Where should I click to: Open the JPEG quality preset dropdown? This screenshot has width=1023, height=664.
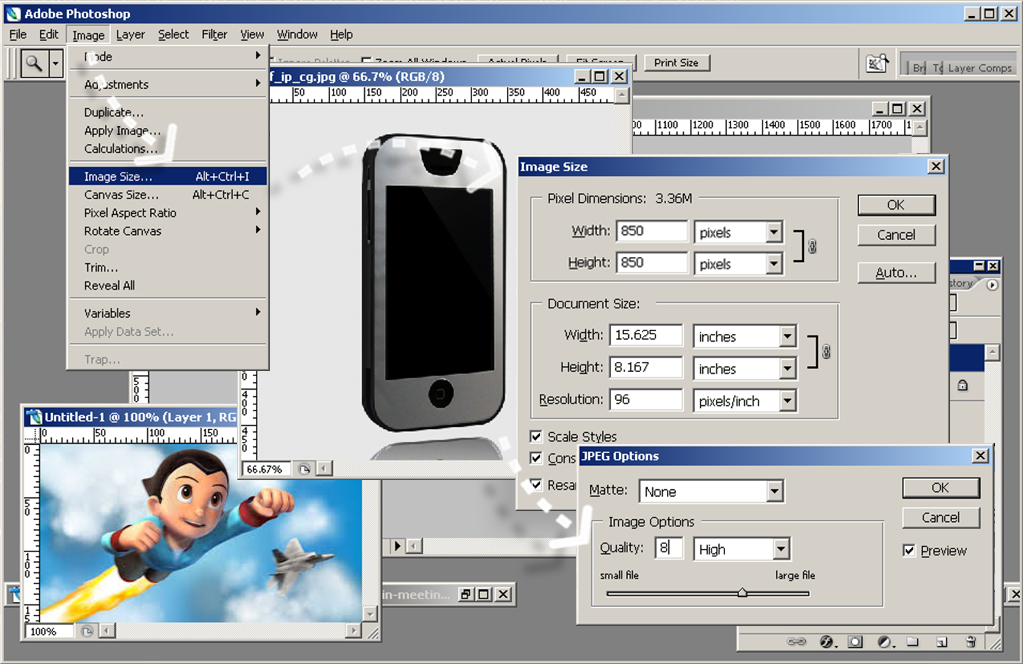tap(780, 549)
